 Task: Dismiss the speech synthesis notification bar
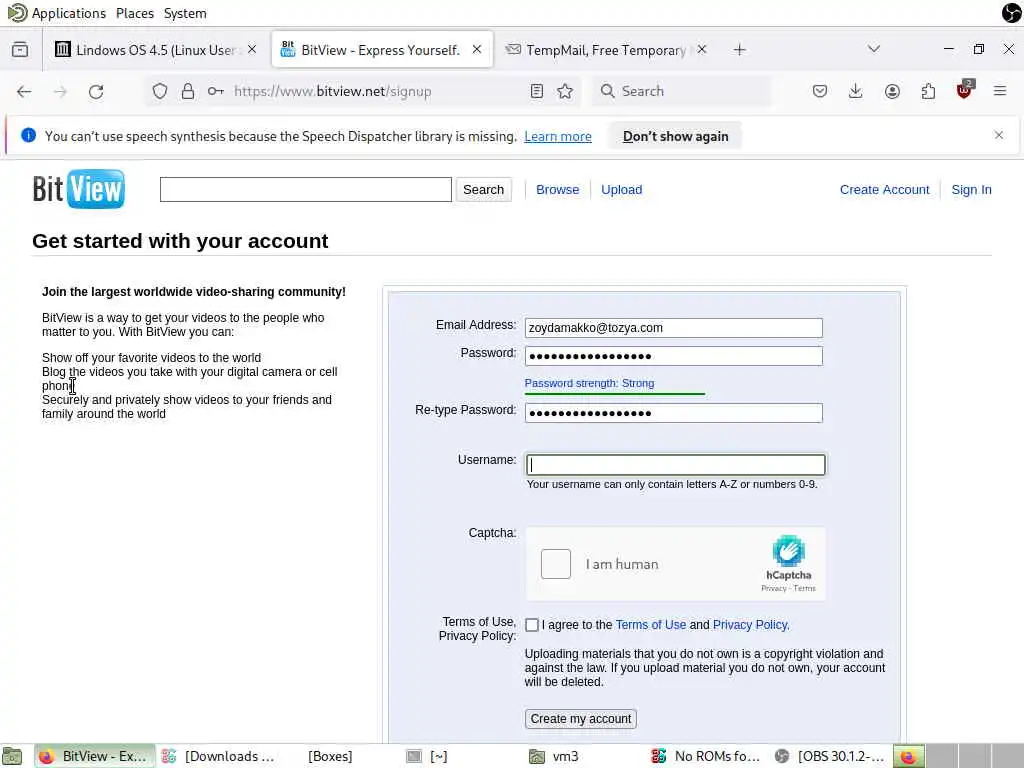pyautogui.click(x=999, y=135)
